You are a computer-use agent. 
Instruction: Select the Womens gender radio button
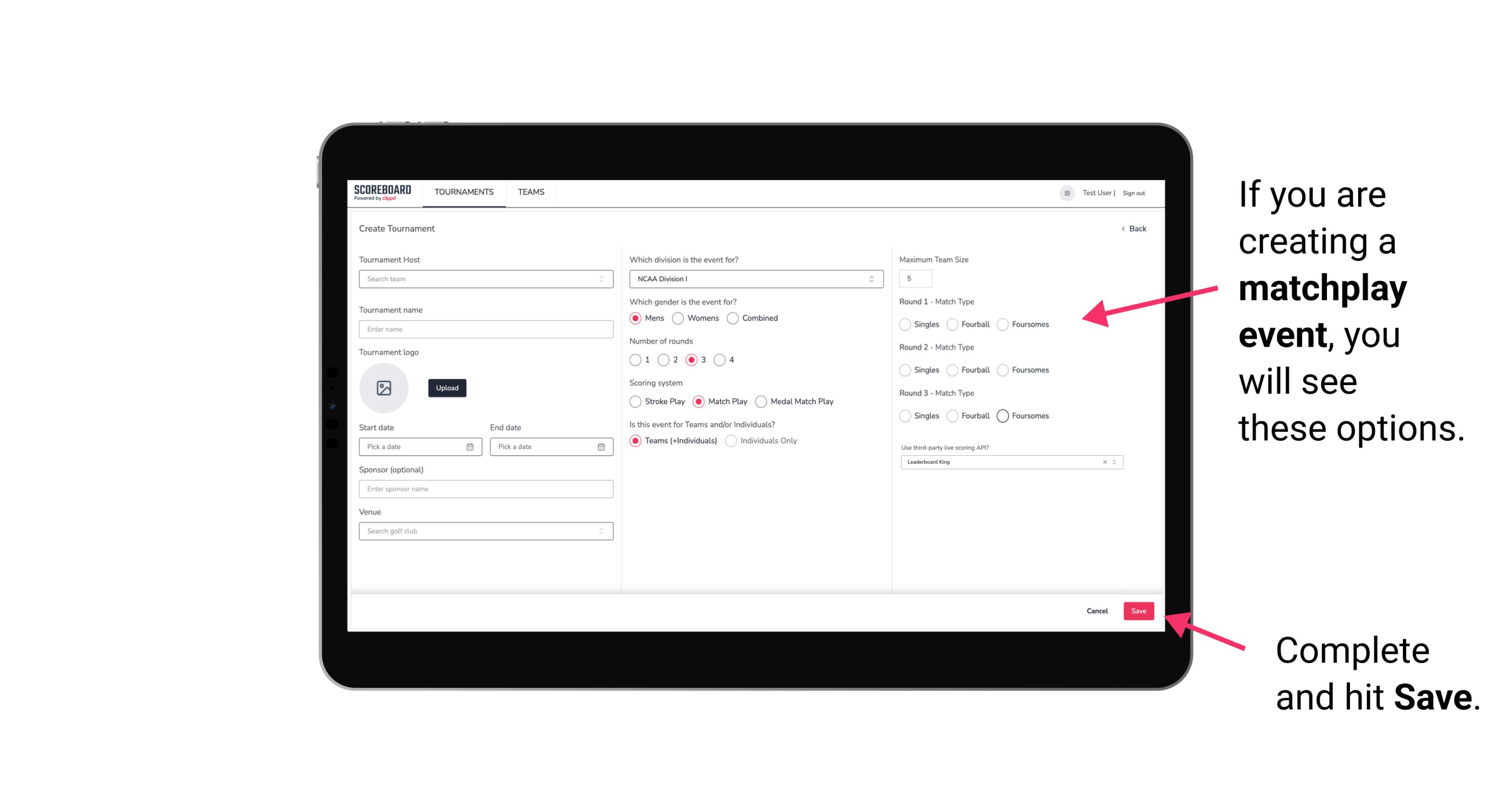point(680,318)
